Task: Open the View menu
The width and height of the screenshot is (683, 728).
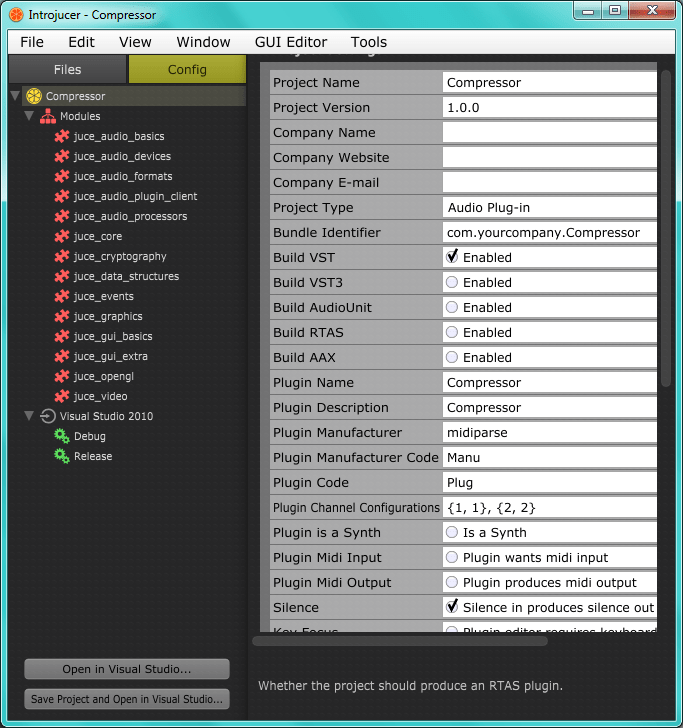Action: tap(135, 42)
